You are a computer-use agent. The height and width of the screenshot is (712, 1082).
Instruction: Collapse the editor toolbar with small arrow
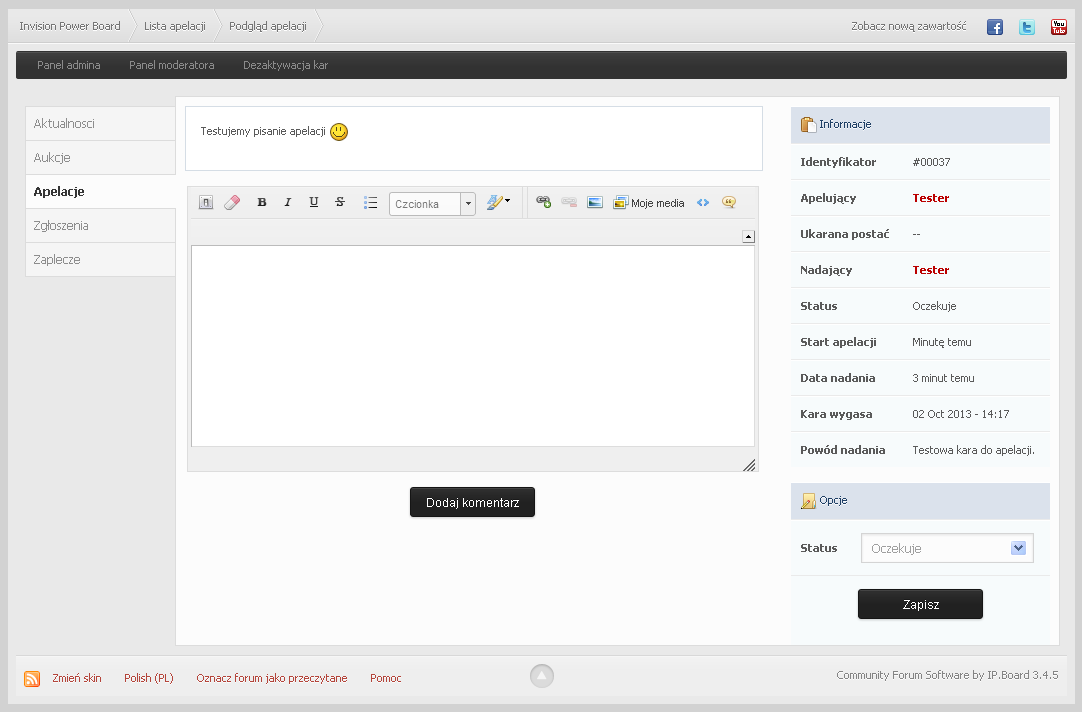pos(748,236)
